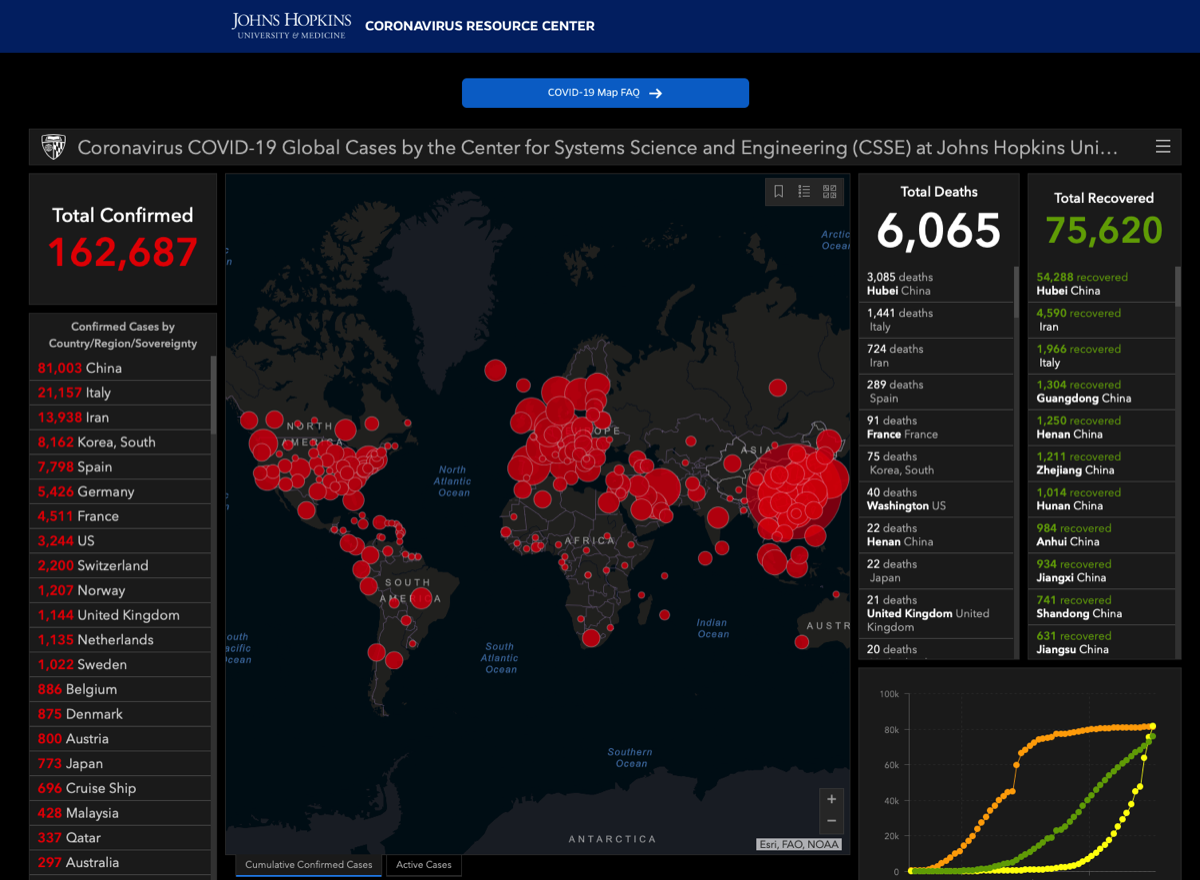The height and width of the screenshot is (880, 1200).
Task: Zoom out with the map minus button
Action: [x=831, y=821]
